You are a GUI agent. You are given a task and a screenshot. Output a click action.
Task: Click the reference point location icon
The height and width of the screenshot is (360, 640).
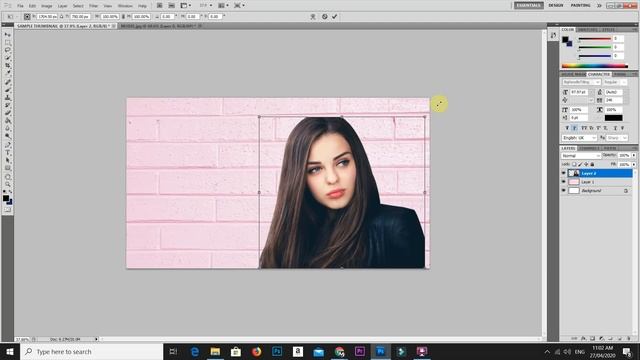click(27, 17)
